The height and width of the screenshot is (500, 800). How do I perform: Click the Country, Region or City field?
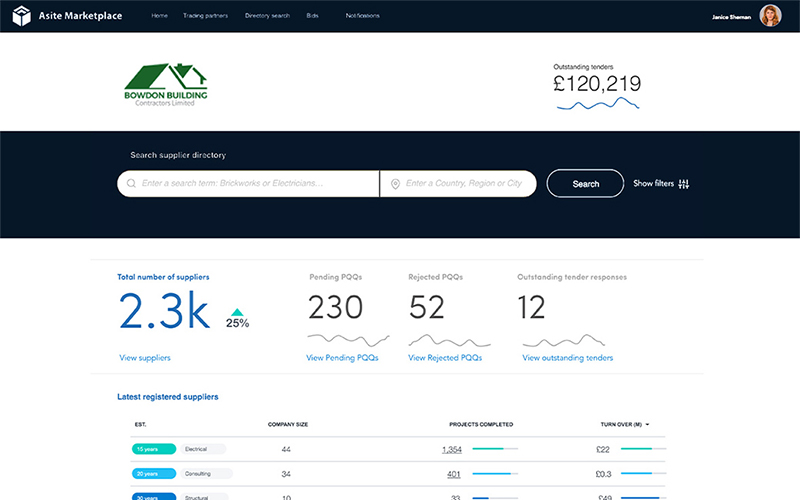(458, 184)
